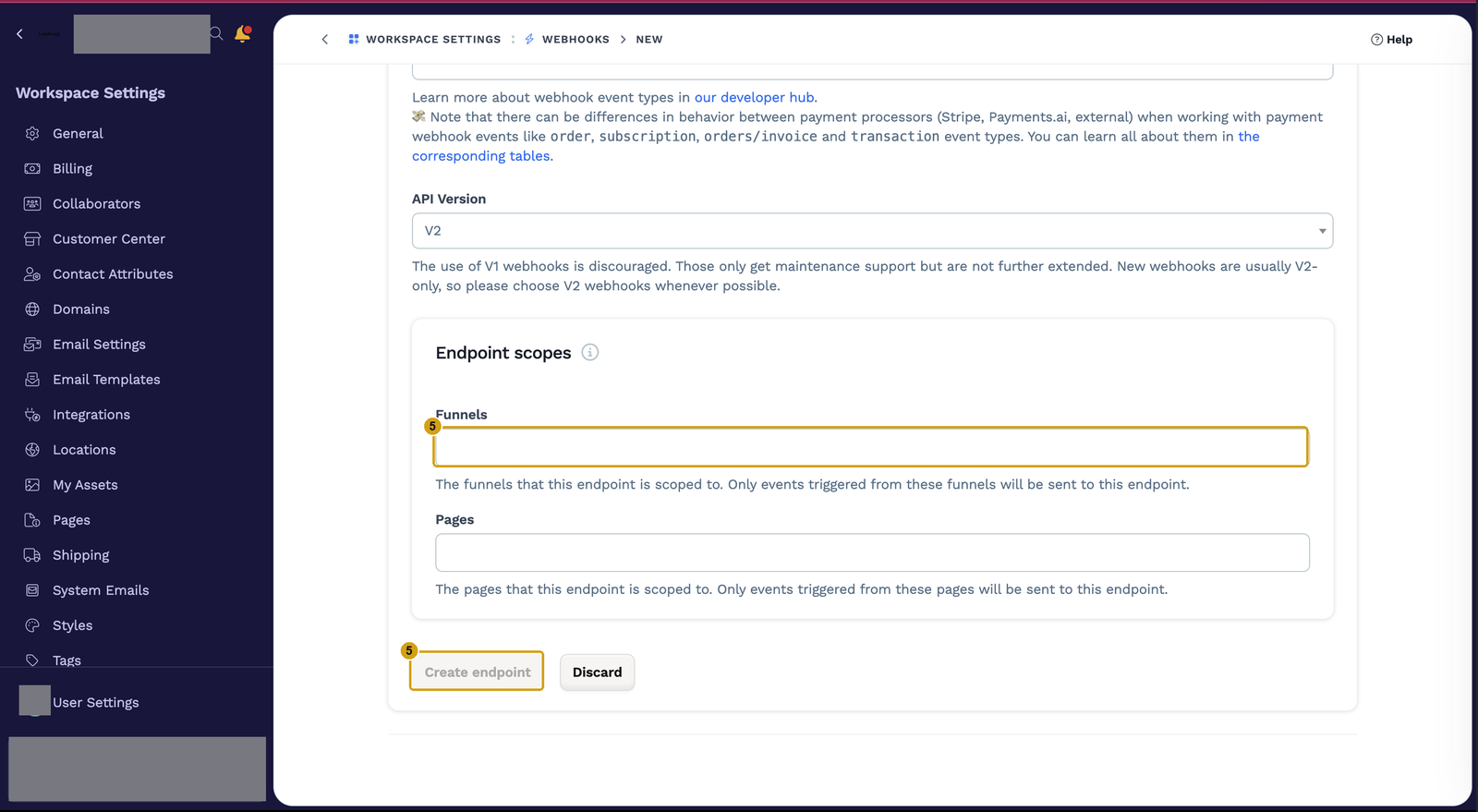Screen dimensions: 1478x812
Task: Click the search magnifier icon in the sidebar
Action: point(216,33)
